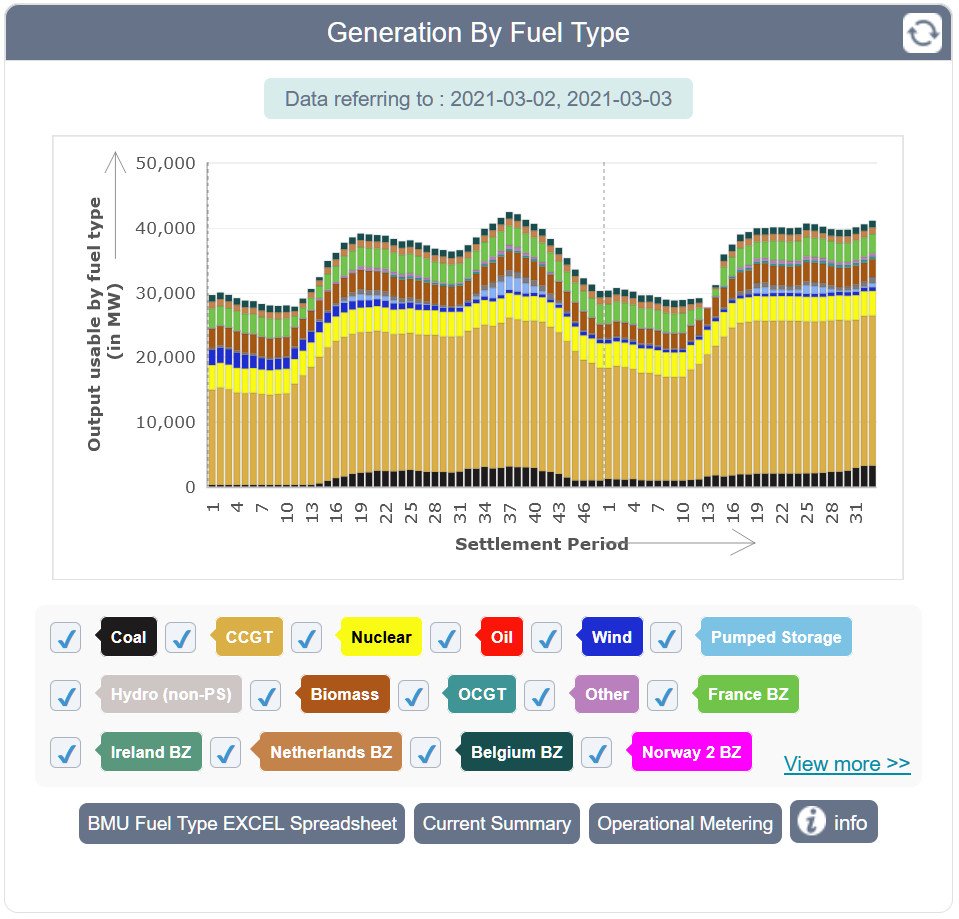Uncheck the CCGT checkbox
Image resolution: width=959 pixels, height=919 pixels.
click(x=181, y=638)
